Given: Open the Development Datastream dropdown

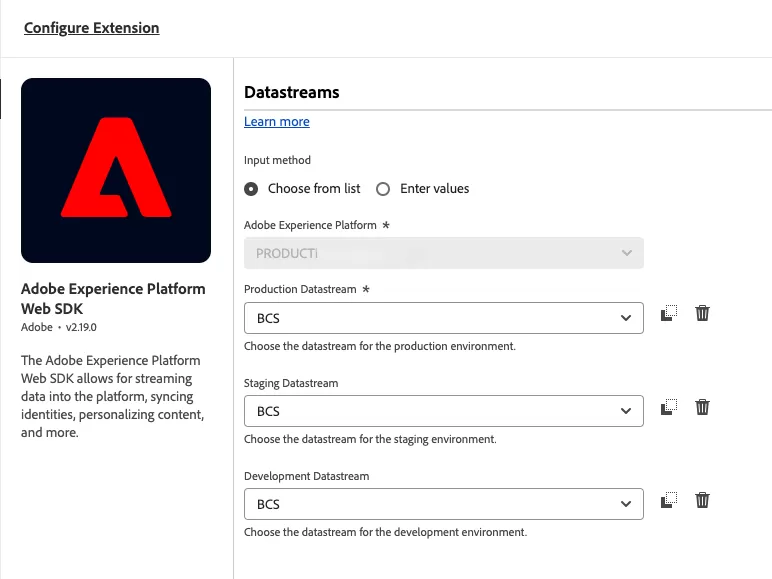Looking at the screenshot, I should [444, 504].
